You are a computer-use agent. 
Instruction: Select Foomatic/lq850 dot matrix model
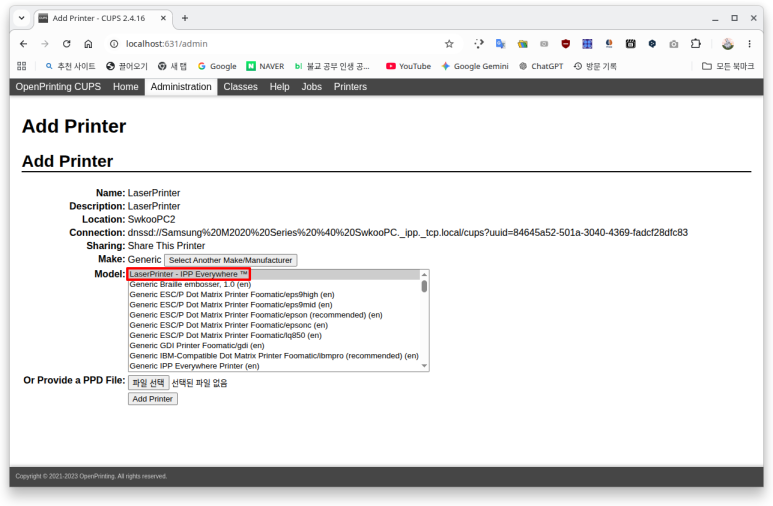pyautogui.click(x=274, y=335)
